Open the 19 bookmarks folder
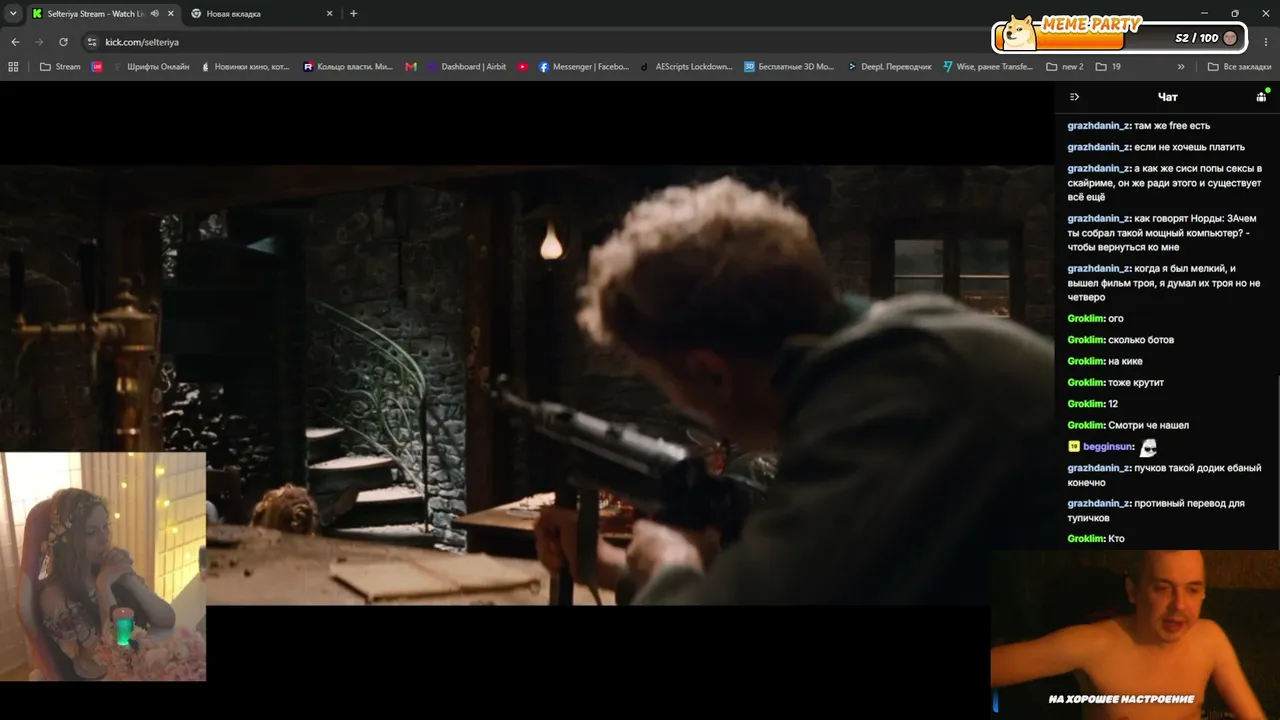 point(1108,67)
